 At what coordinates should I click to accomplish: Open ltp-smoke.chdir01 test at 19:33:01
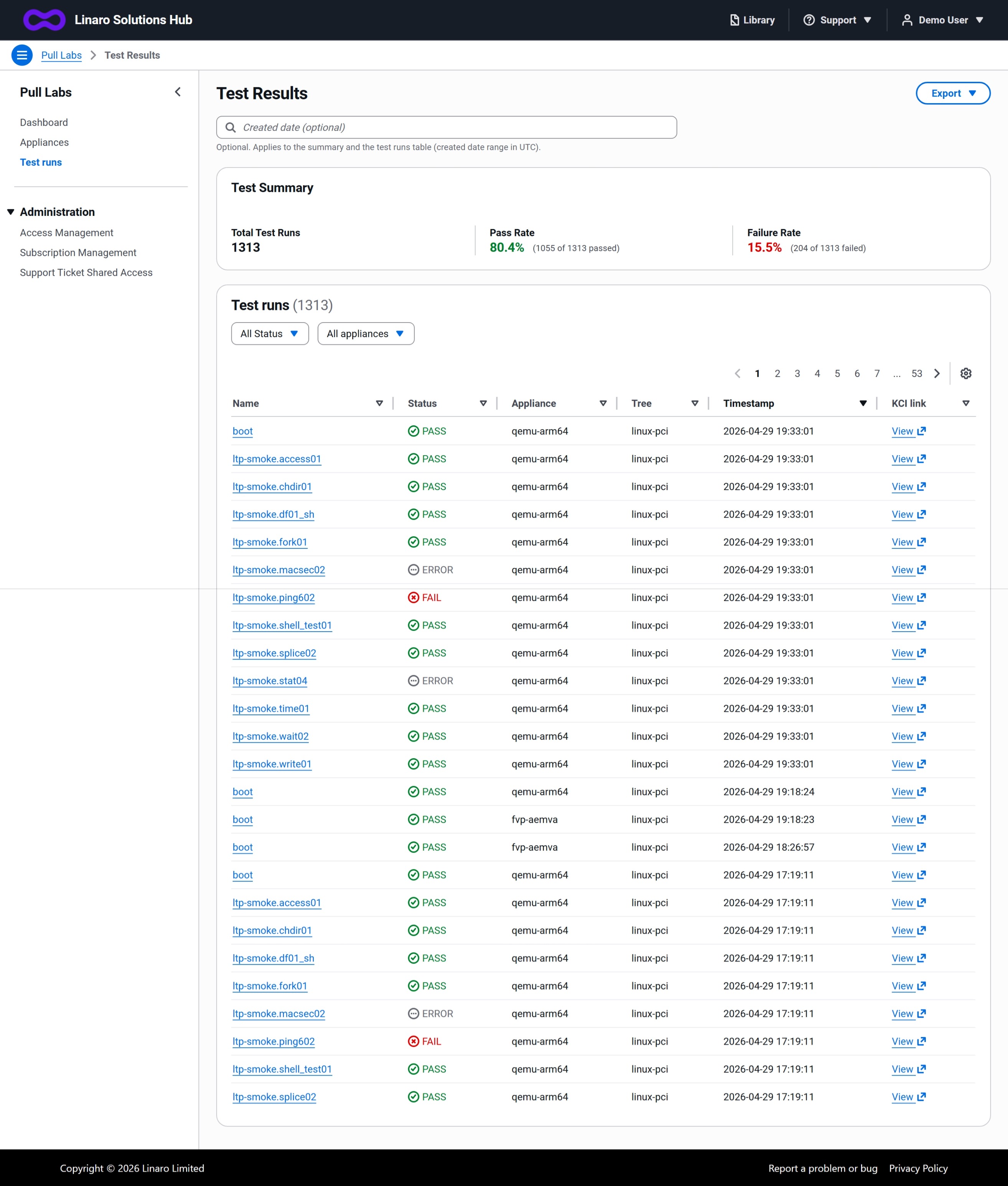(272, 487)
